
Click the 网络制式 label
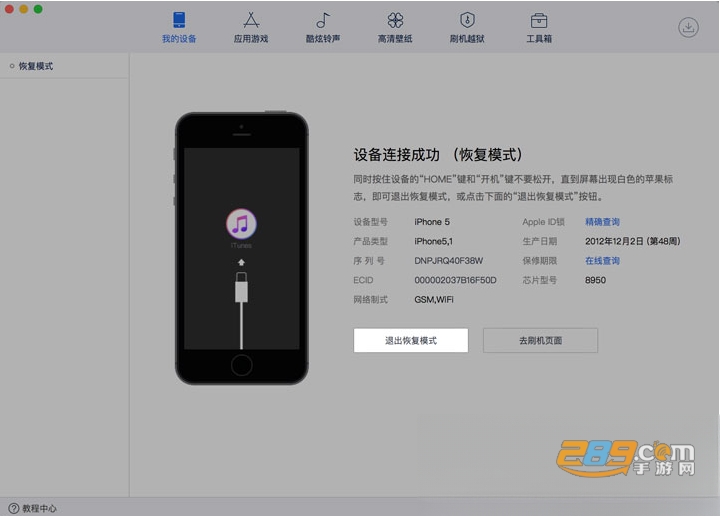[371, 299]
